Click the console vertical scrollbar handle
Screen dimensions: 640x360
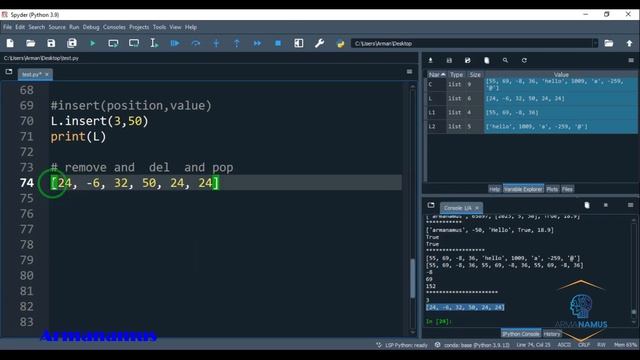click(x=633, y=312)
